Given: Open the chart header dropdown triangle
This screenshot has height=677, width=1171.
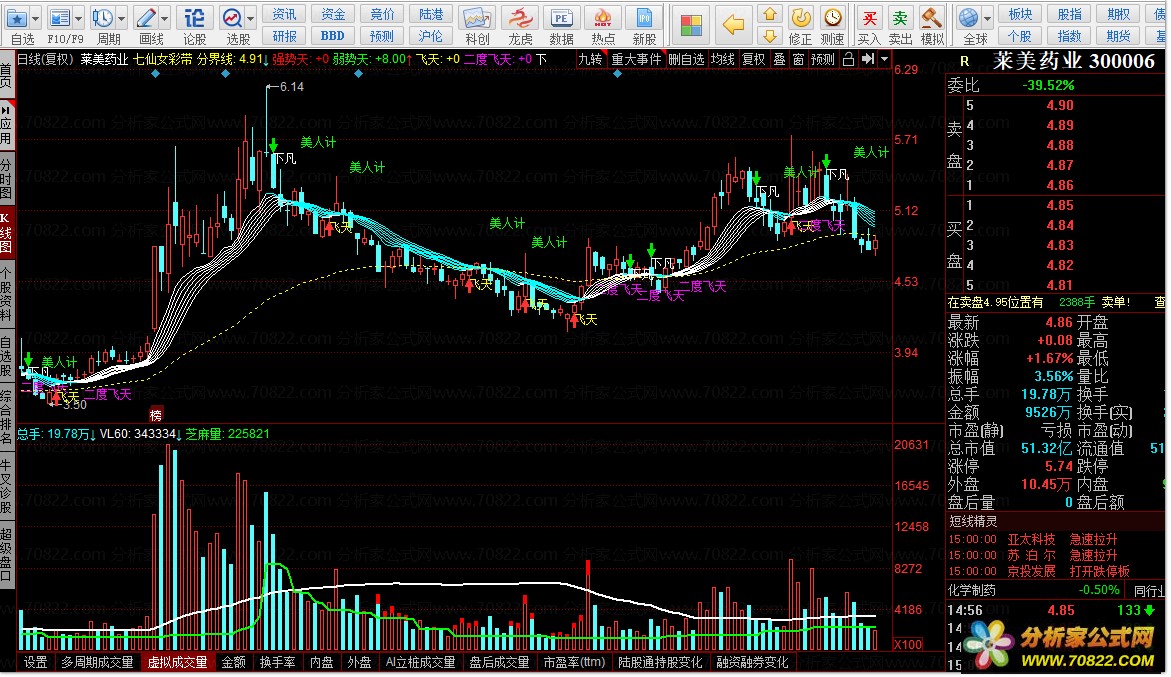Looking at the screenshot, I should click(x=885, y=59).
